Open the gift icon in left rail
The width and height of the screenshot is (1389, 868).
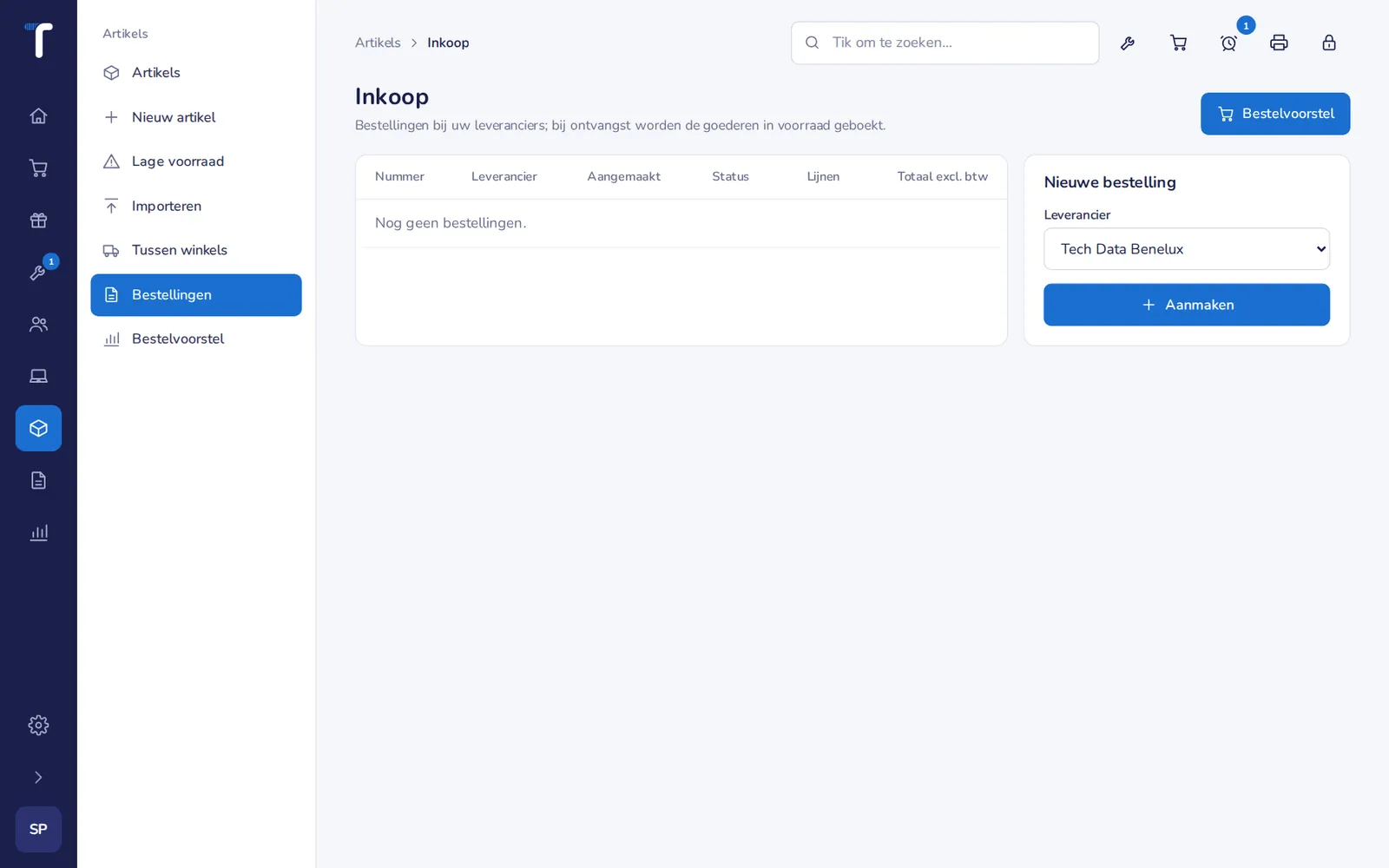38,220
